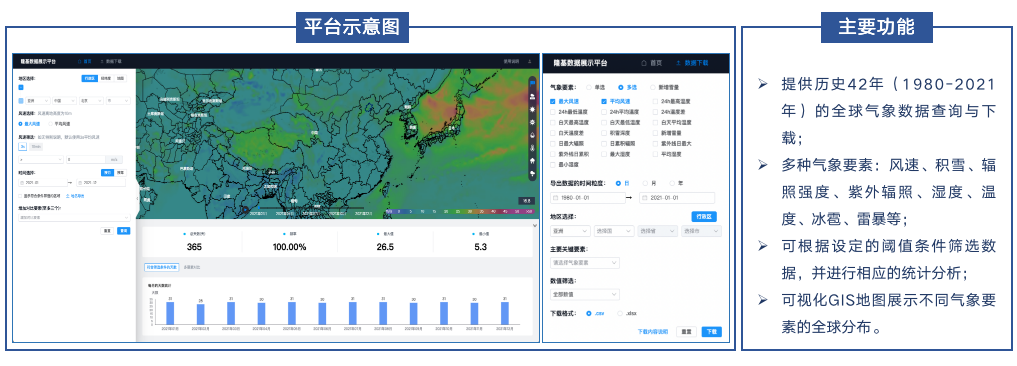Select the sun irradiance layer icon
This screenshot has height=366, width=1017.
pyautogui.click(x=532, y=110)
